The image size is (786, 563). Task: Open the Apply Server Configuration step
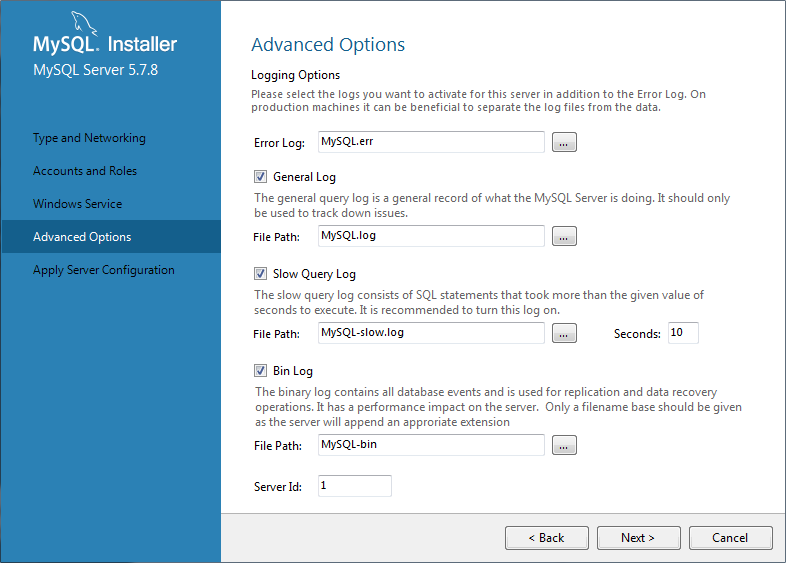pyautogui.click(x=104, y=270)
